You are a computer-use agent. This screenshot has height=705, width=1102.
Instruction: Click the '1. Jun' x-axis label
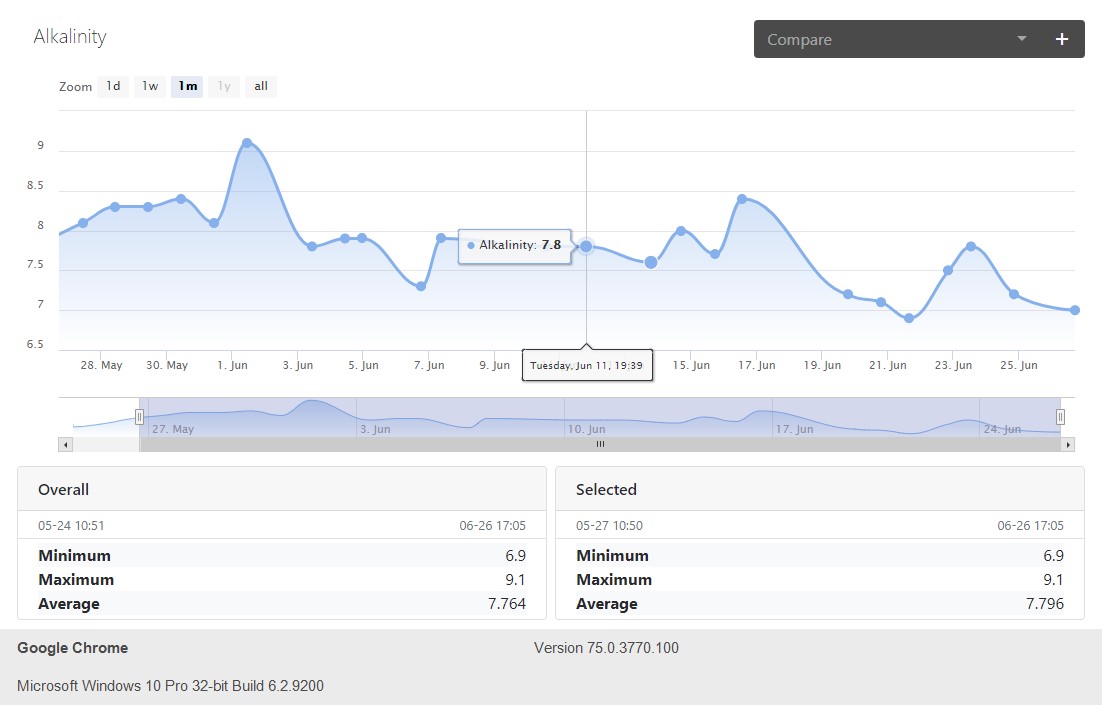[232, 366]
